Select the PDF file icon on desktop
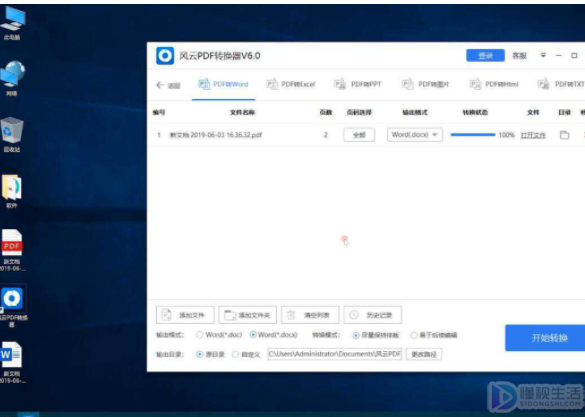585x417 pixels. (12, 251)
